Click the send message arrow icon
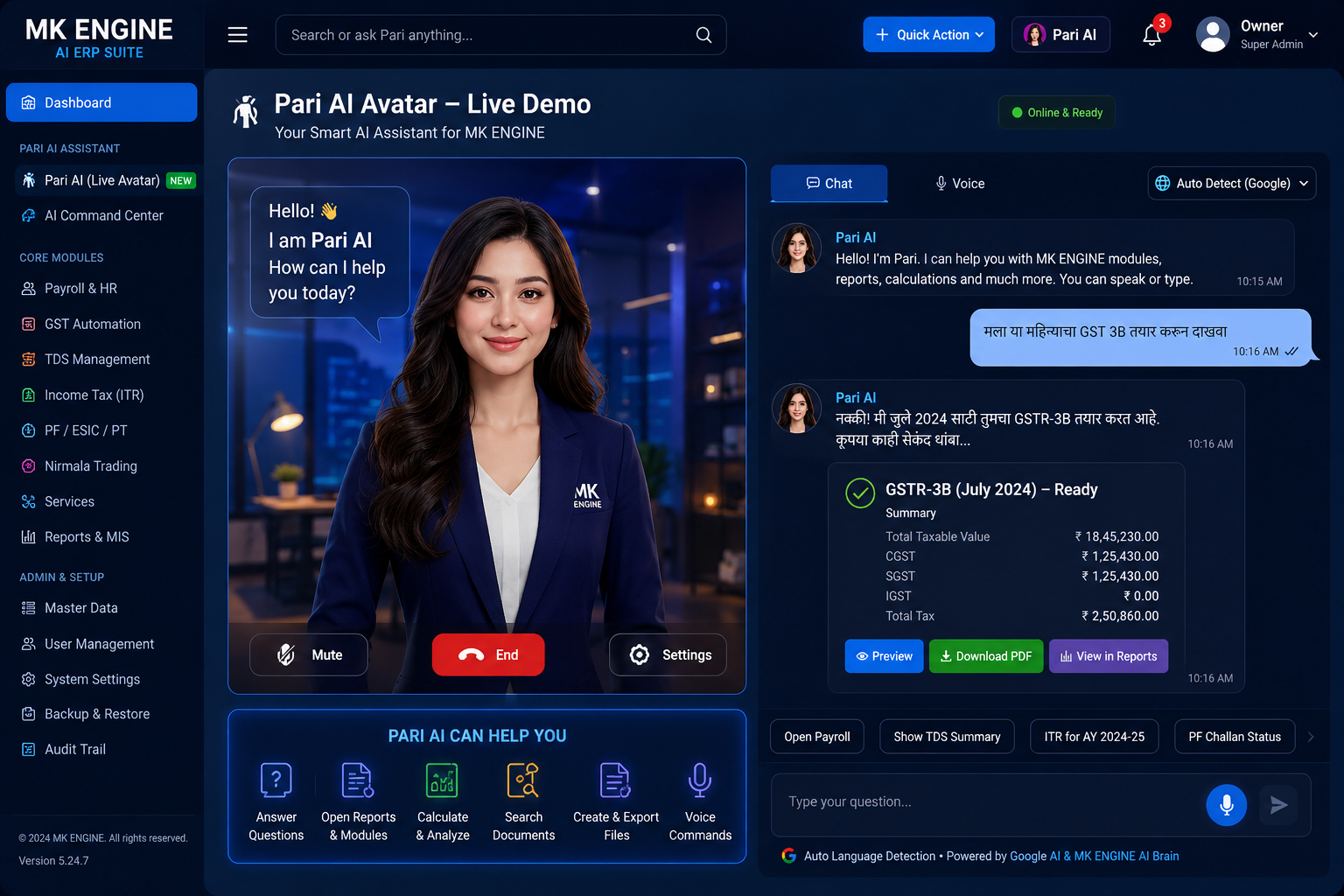Image resolution: width=1344 pixels, height=896 pixels. 1279,805
